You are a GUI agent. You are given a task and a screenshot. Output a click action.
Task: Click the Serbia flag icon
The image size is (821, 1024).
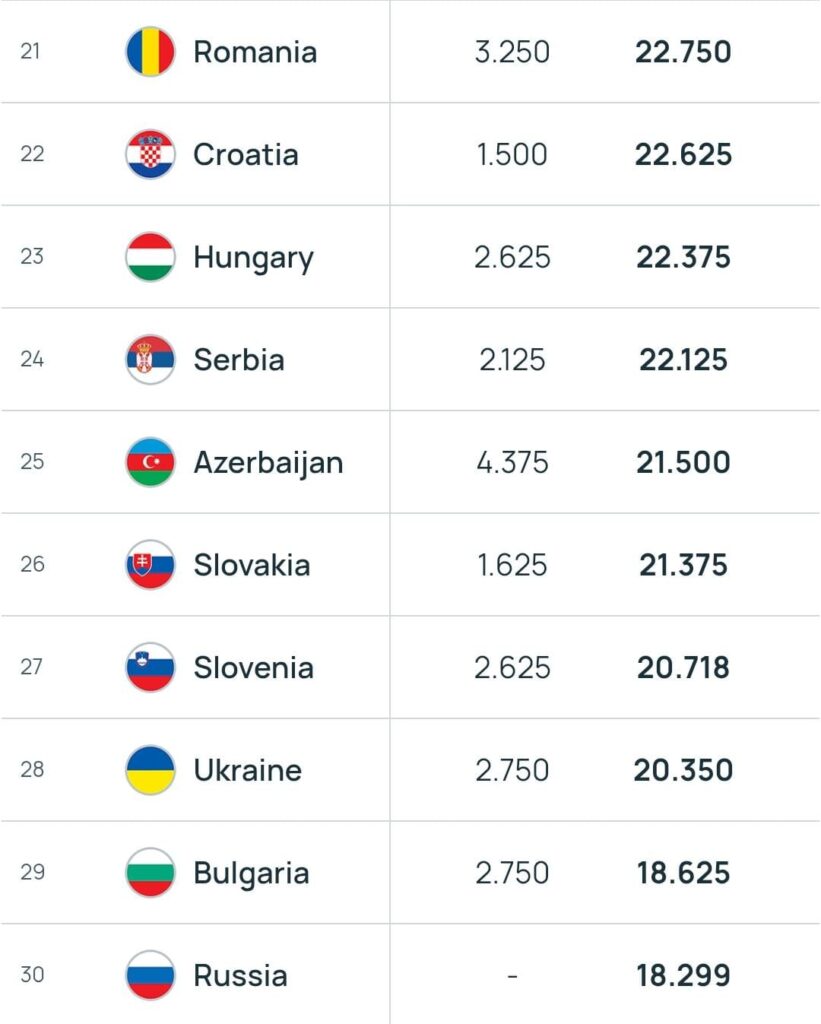(150, 360)
